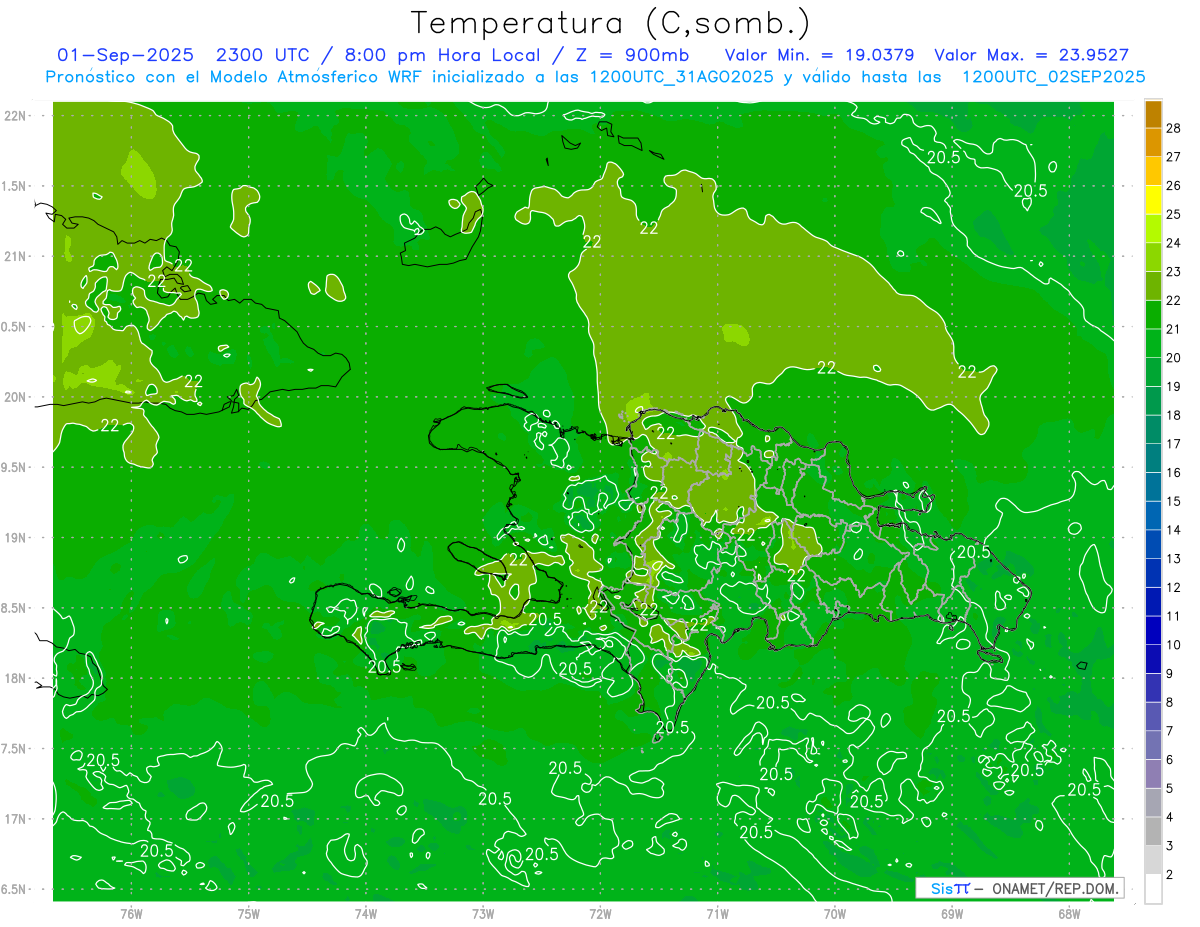Click the legend label '15' on the color scale

(1173, 501)
